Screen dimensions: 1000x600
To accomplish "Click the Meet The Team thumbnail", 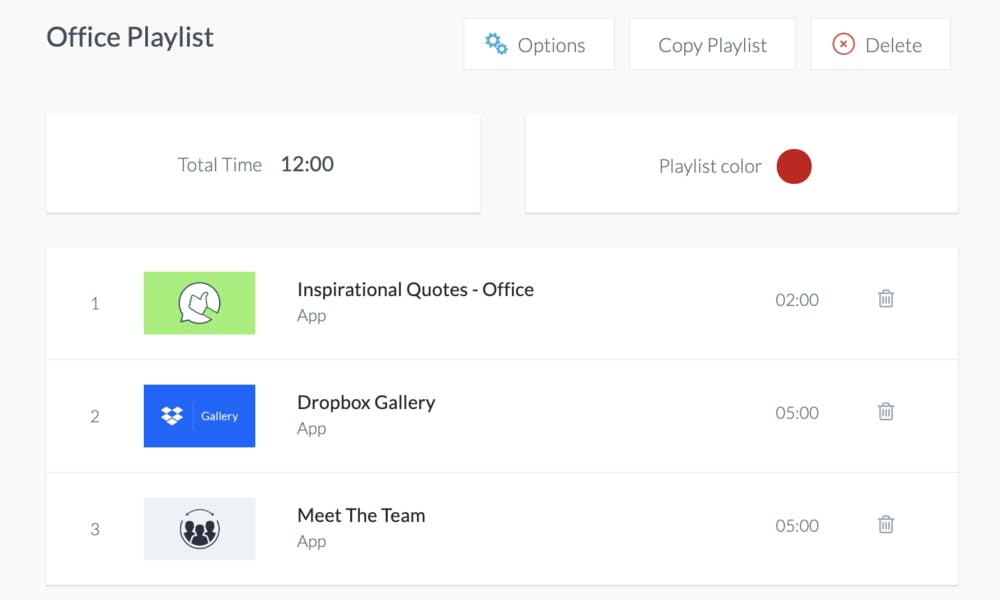I will [200, 529].
